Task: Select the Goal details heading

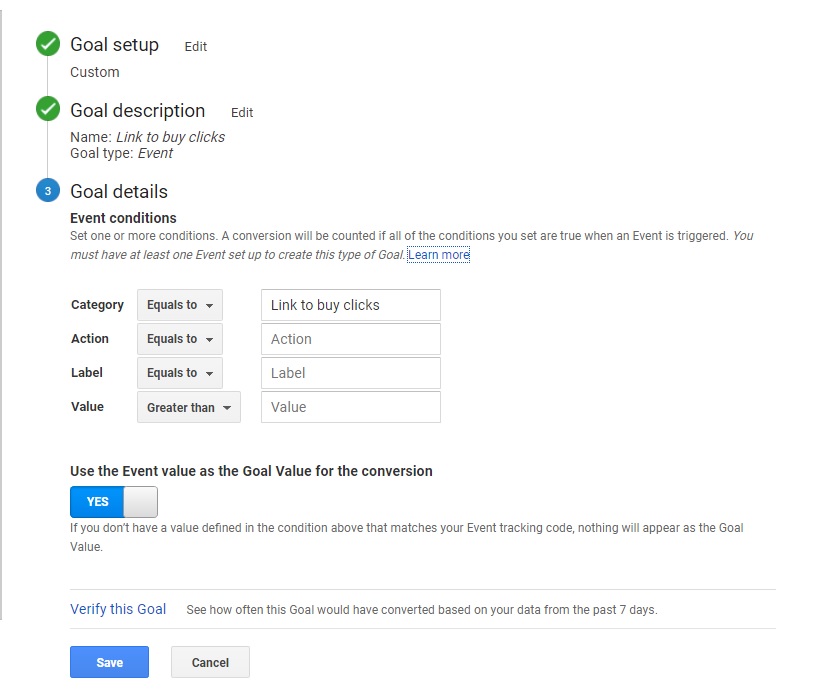Action: click(119, 192)
